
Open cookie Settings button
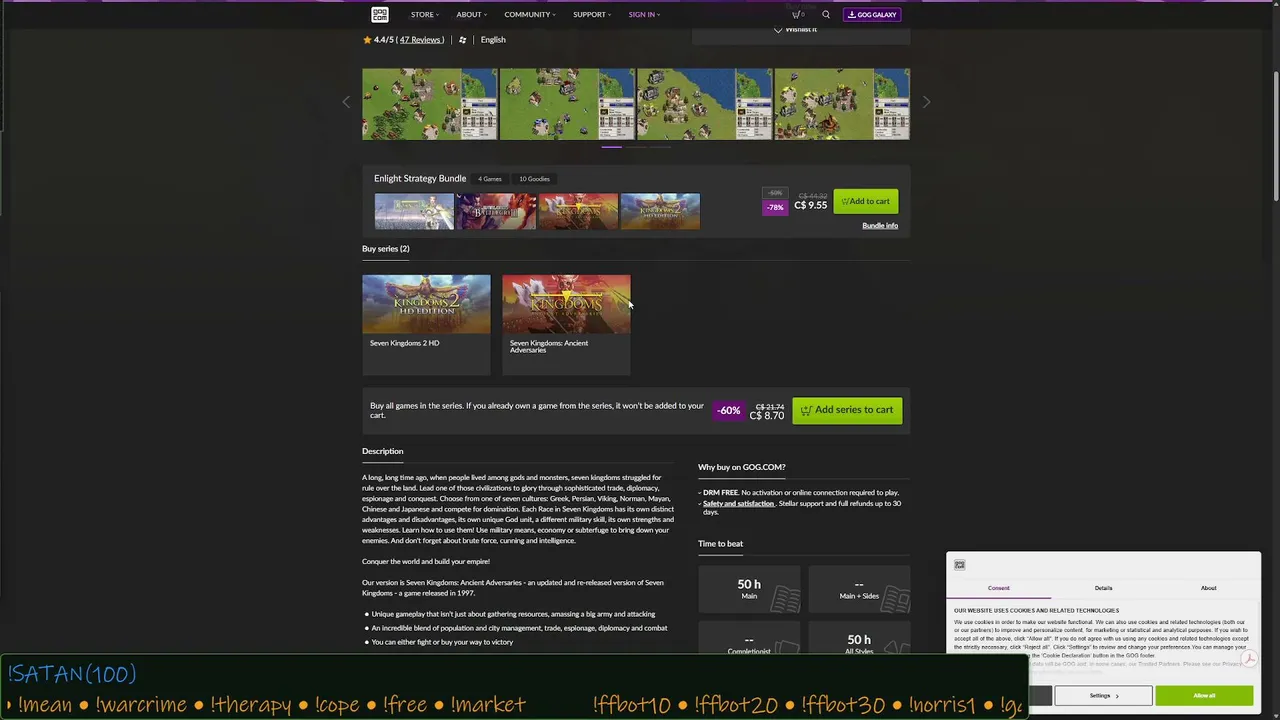click(x=1103, y=696)
